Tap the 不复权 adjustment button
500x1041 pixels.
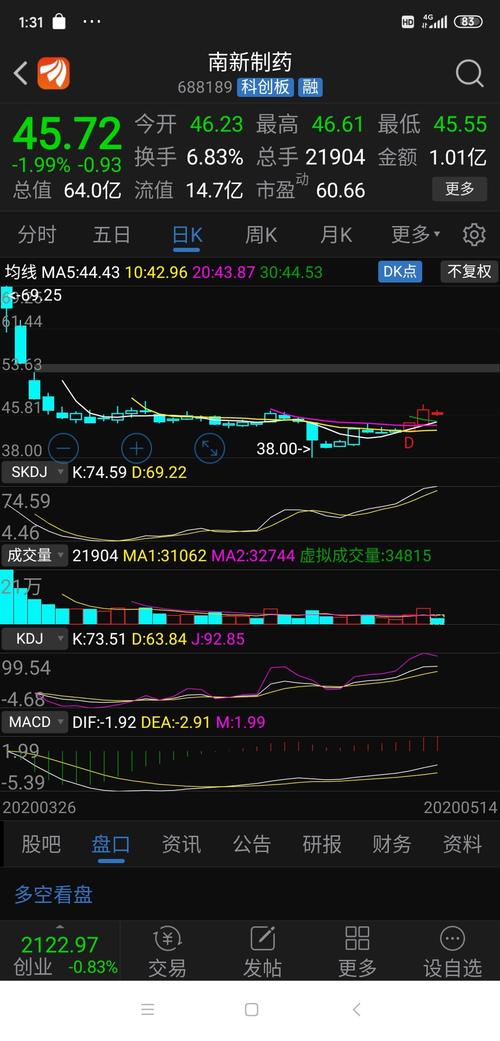click(x=469, y=271)
